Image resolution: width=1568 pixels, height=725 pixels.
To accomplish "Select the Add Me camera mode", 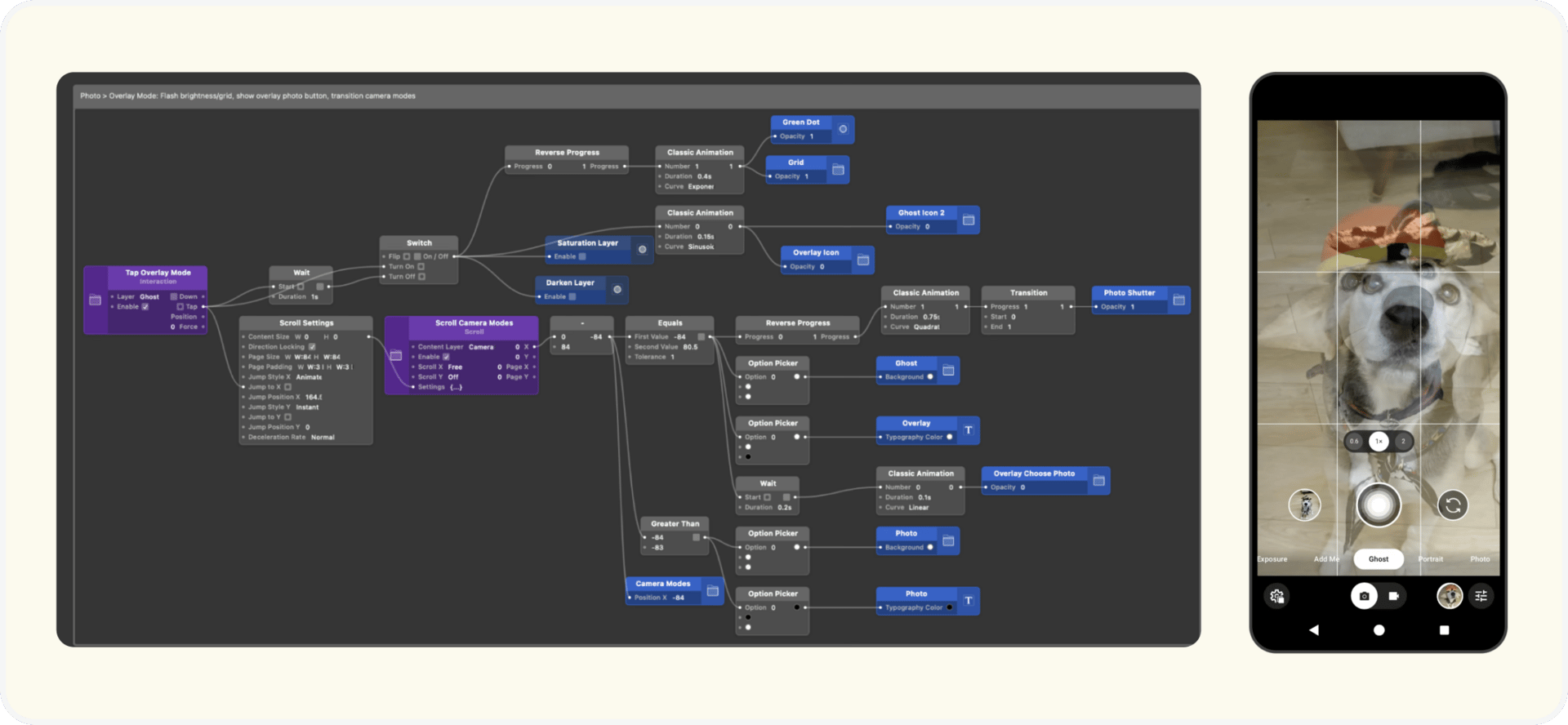I will (1326, 559).
